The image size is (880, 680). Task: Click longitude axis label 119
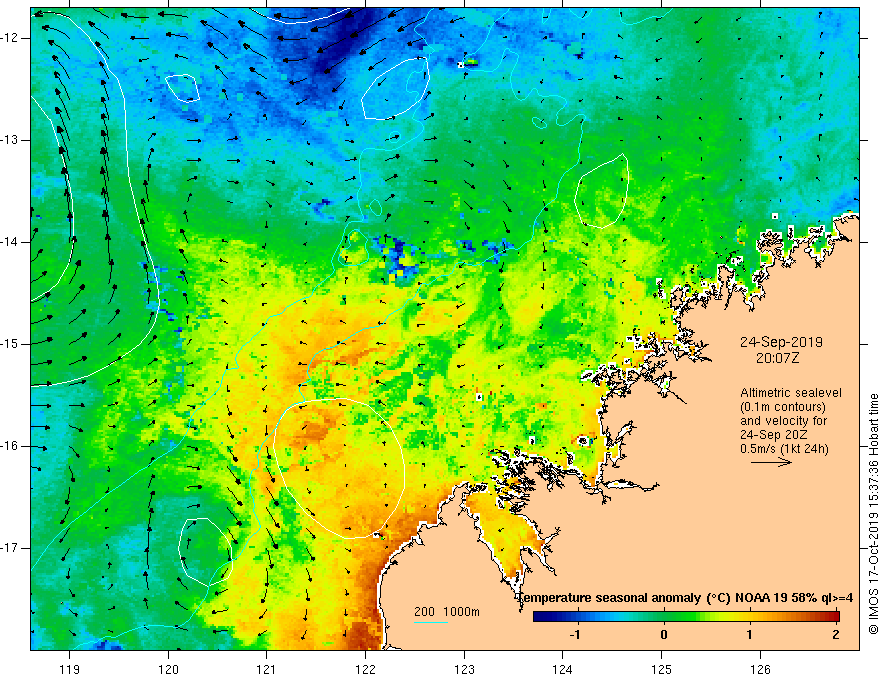click(x=70, y=669)
